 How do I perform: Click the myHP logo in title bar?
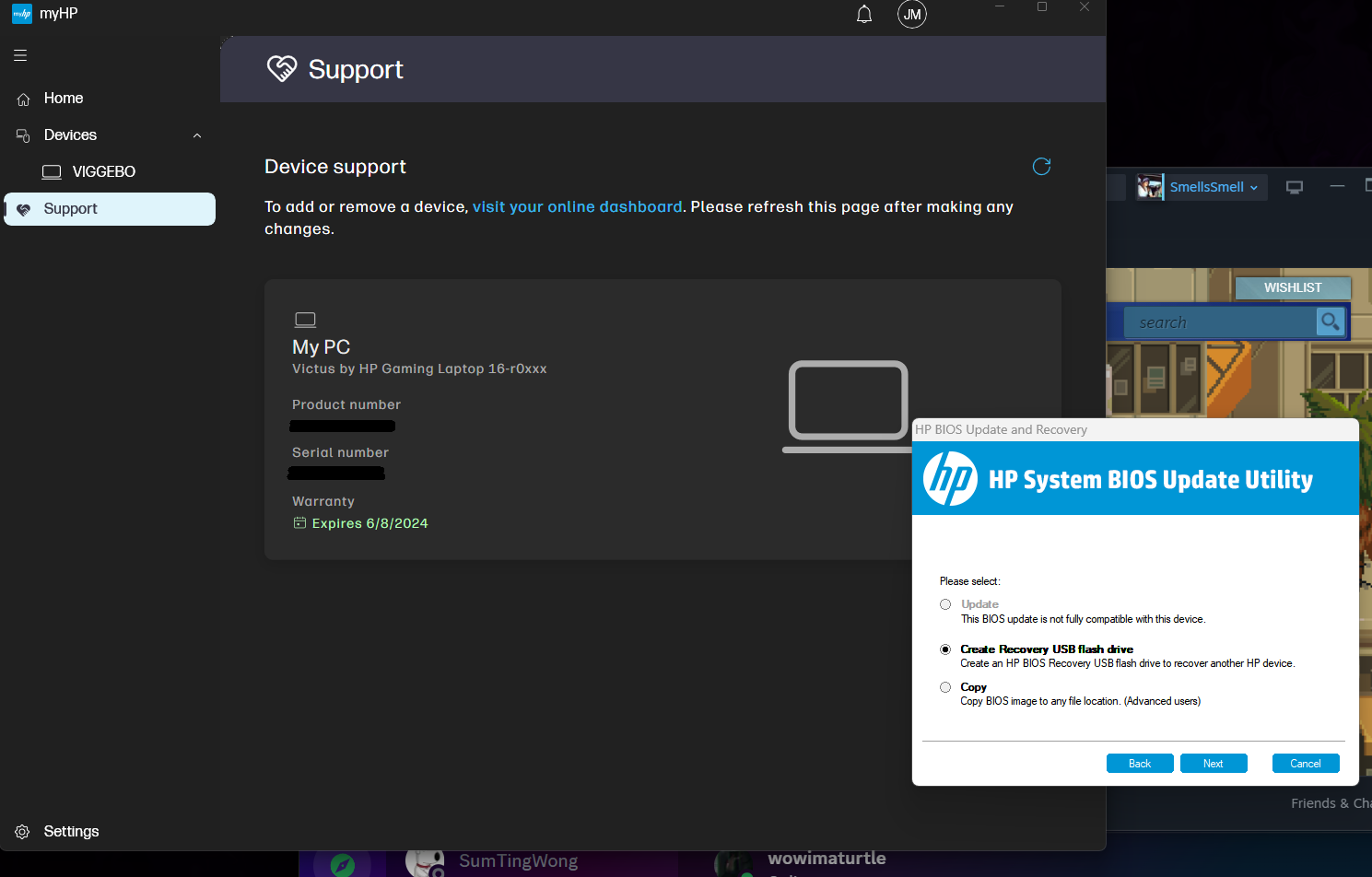pyautogui.click(x=22, y=14)
